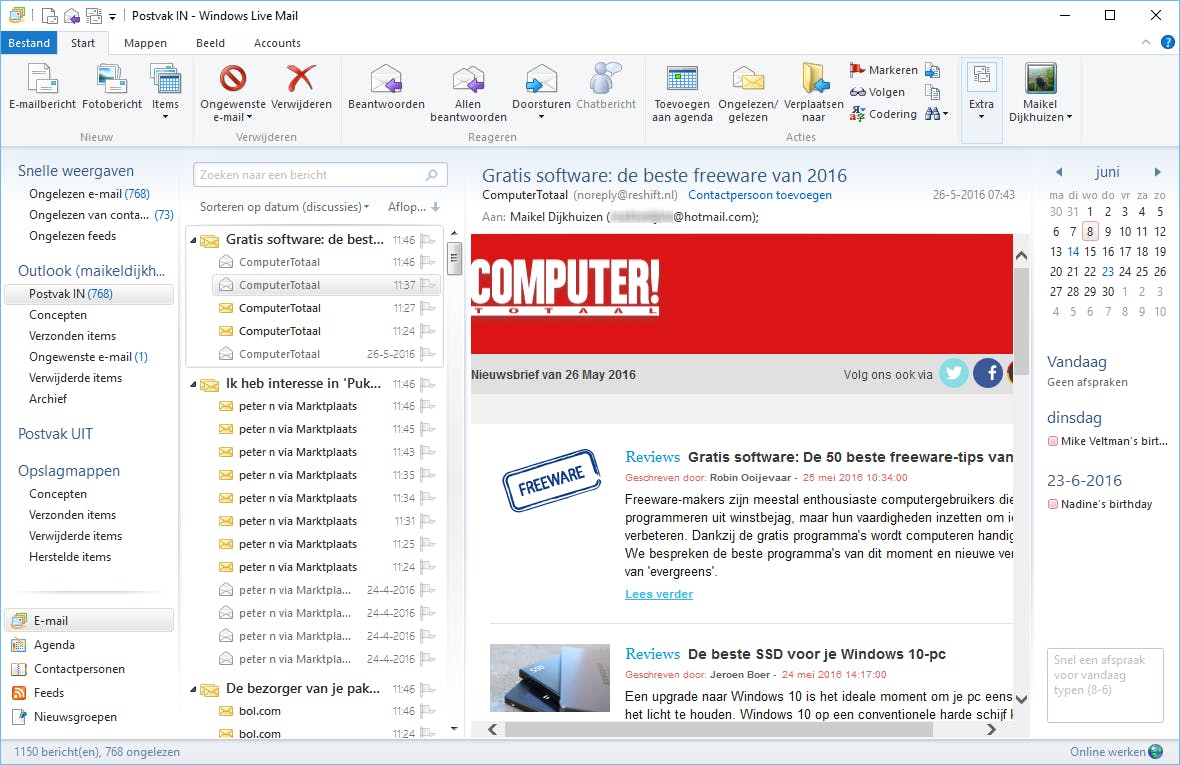The width and height of the screenshot is (1180, 765).
Task: Delete message with Verwijderen button
Action: (x=301, y=87)
